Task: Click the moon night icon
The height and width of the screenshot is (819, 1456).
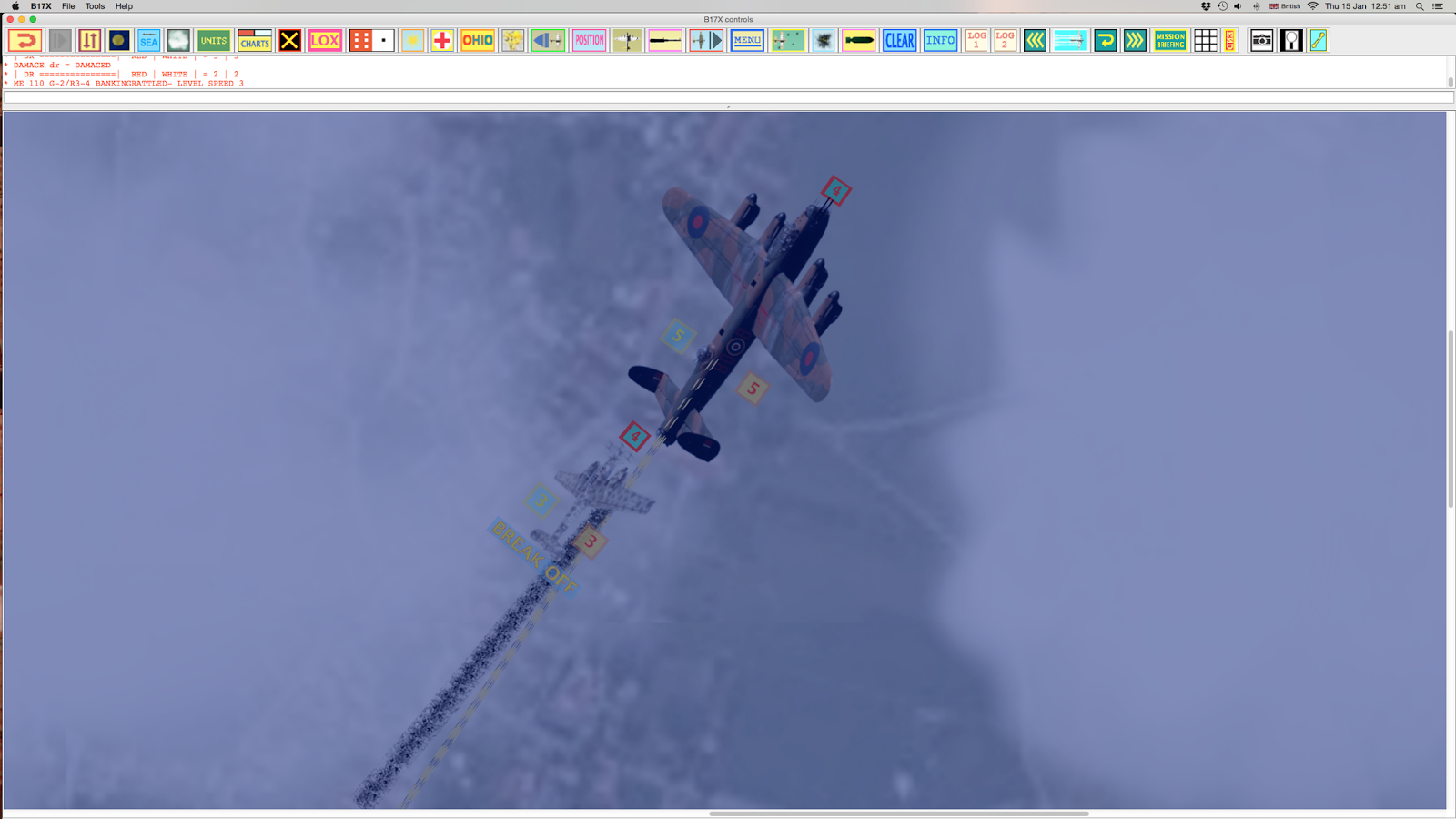Action: point(119,41)
